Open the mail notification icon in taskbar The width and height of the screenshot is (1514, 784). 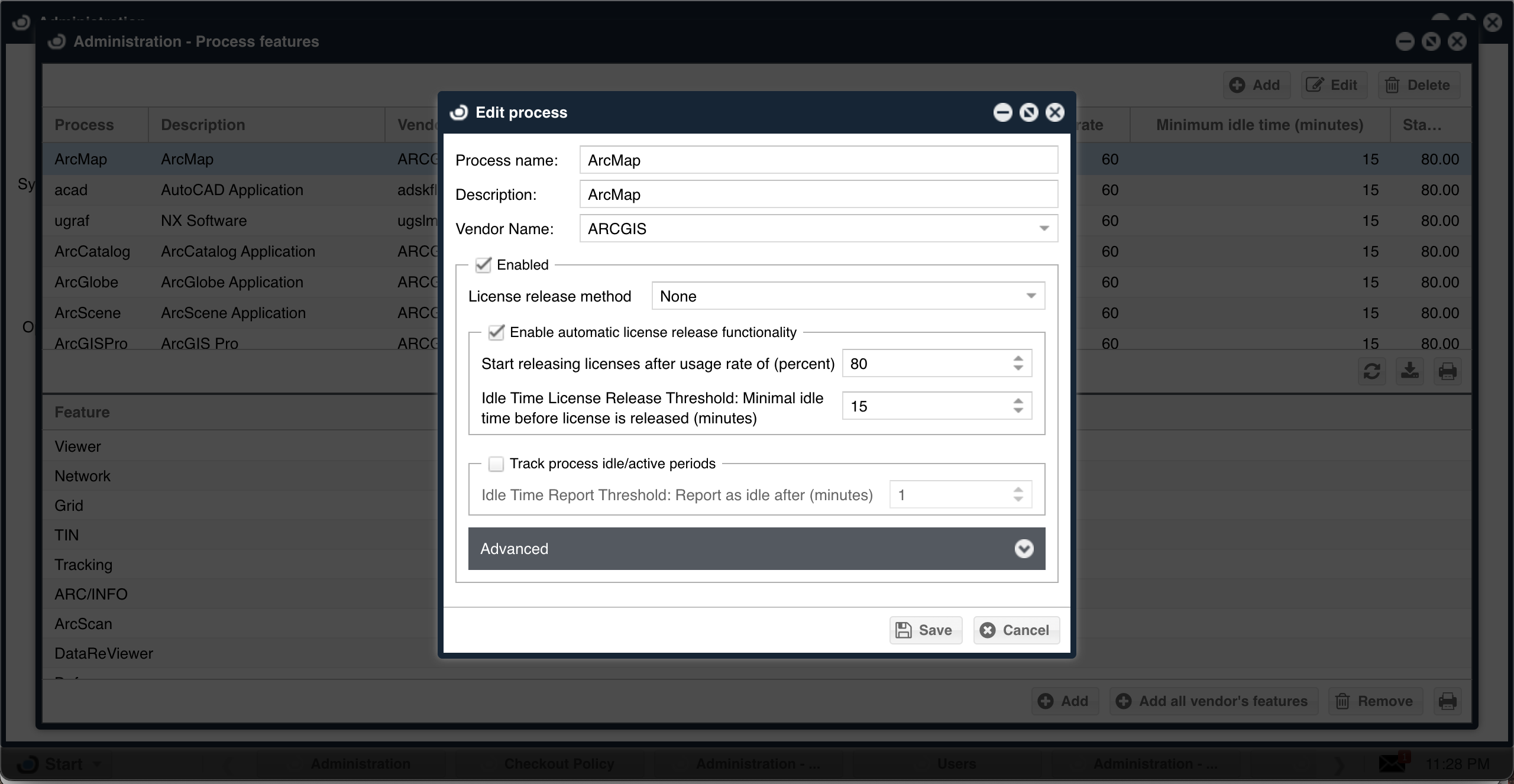click(1393, 763)
